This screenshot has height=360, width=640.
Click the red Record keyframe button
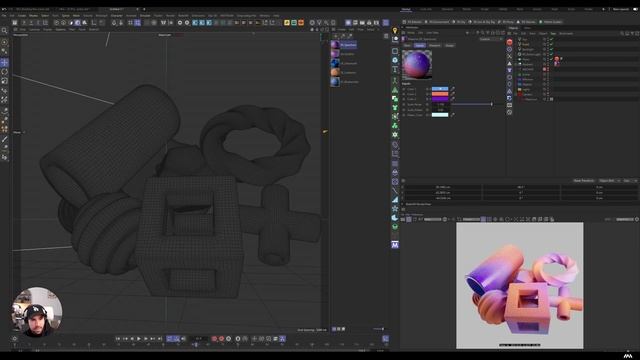214,339
